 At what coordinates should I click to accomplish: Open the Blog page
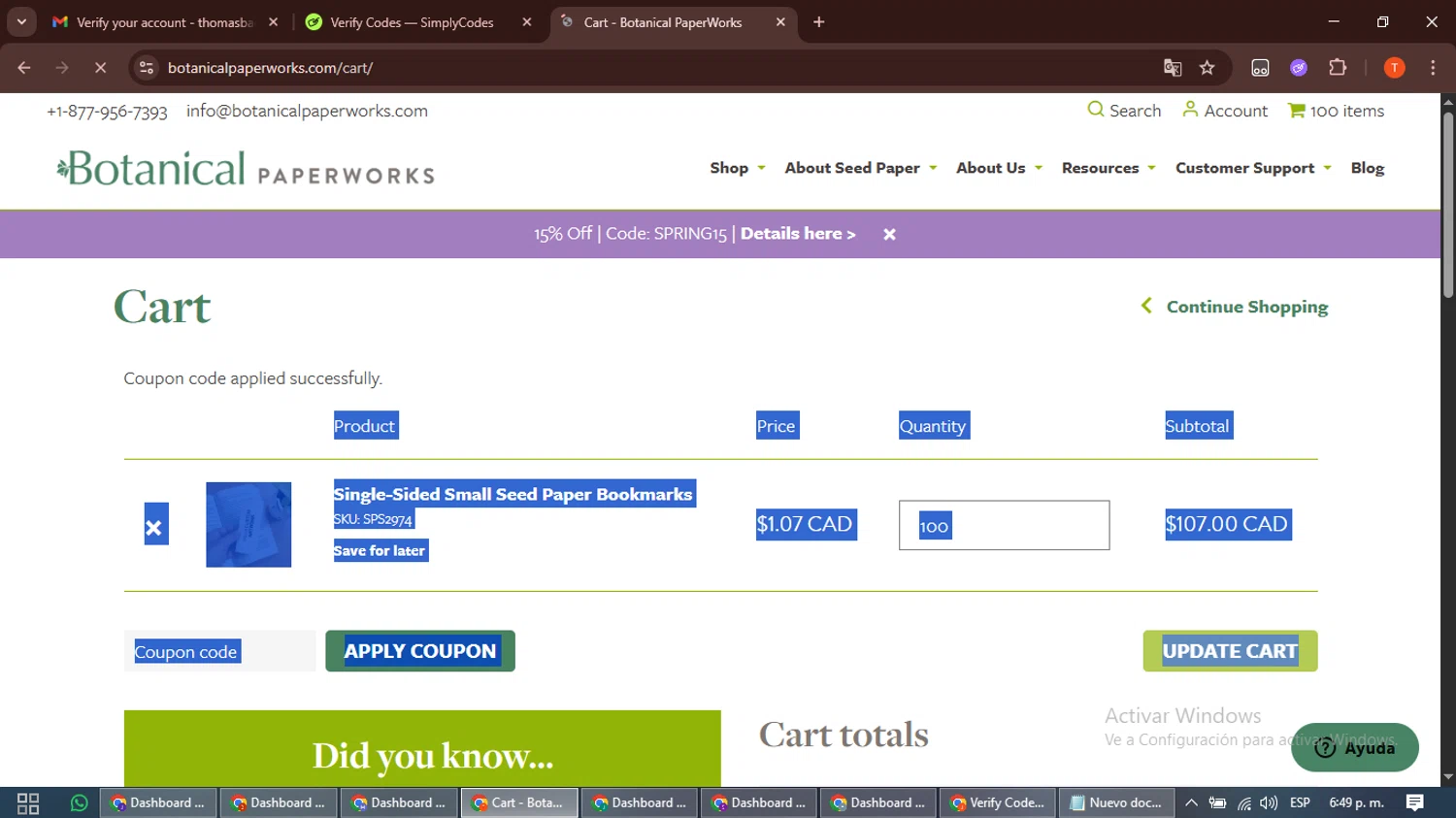click(x=1368, y=168)
